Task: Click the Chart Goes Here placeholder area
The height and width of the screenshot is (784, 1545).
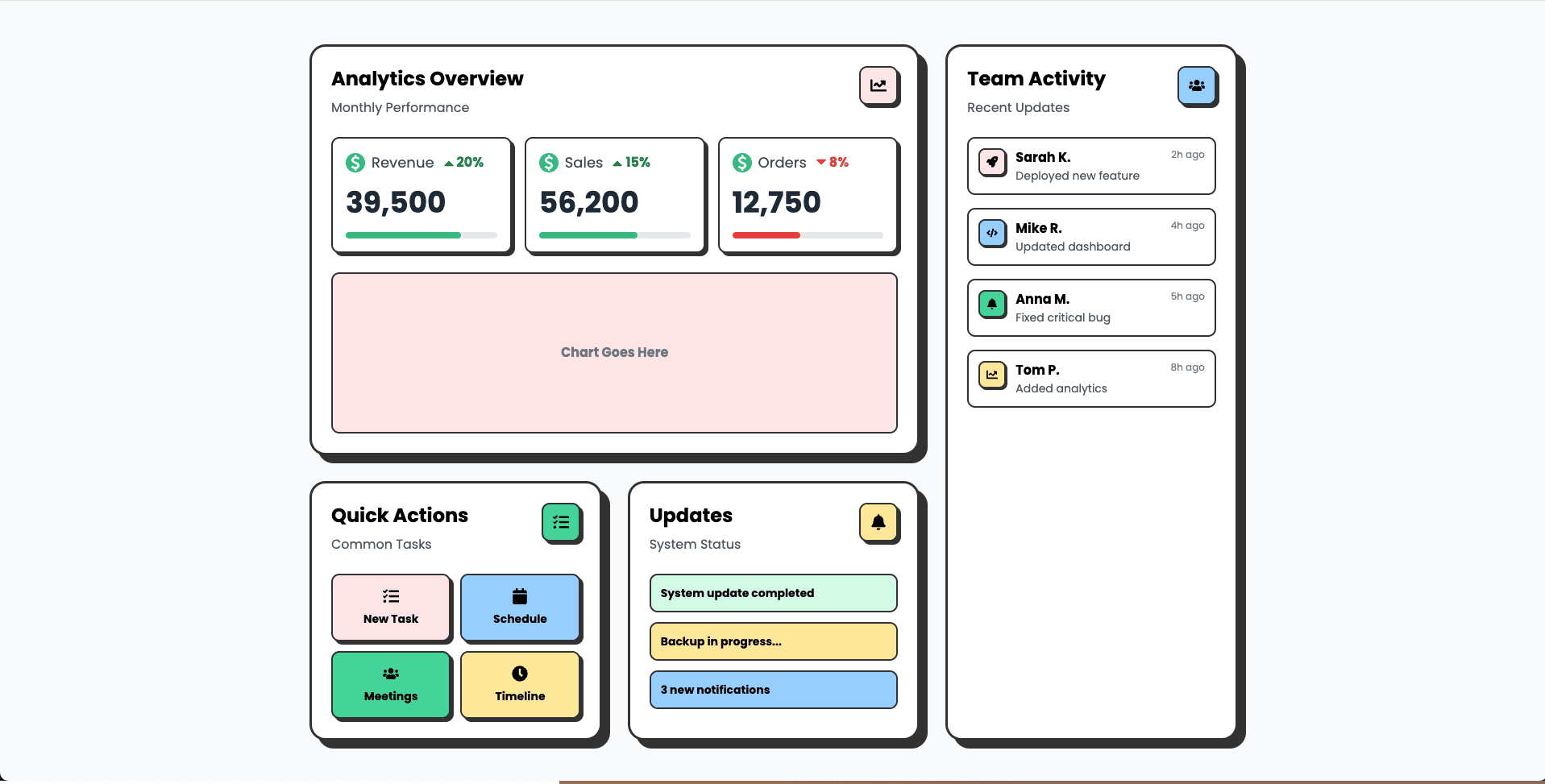Action: (613, 352)
